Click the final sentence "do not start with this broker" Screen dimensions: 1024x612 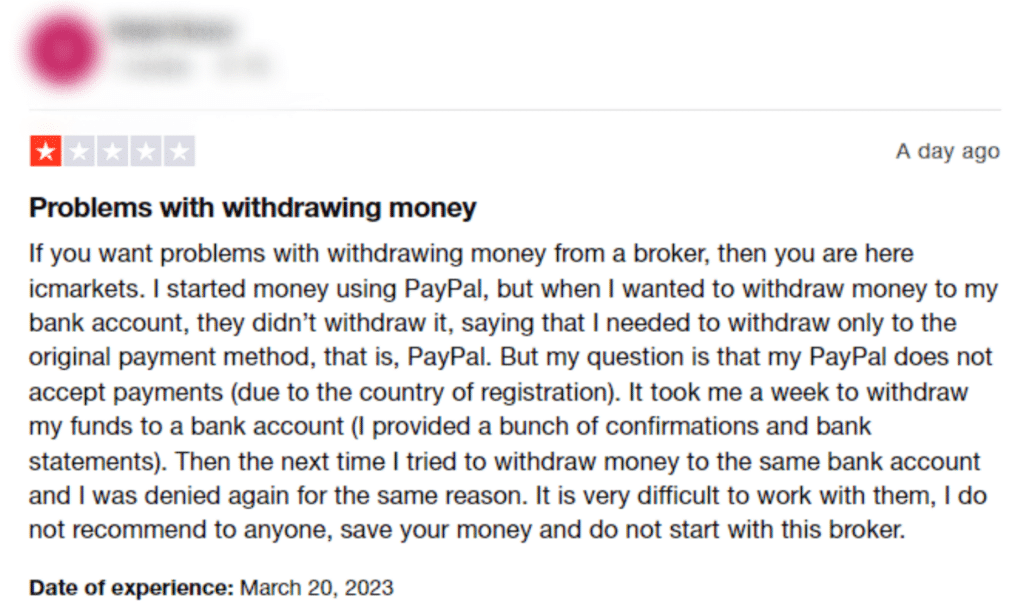click(747, 530)
